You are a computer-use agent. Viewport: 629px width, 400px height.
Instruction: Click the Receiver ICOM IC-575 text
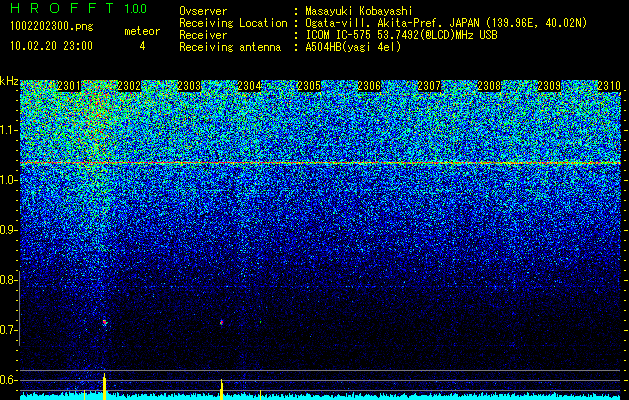[402, 35]
